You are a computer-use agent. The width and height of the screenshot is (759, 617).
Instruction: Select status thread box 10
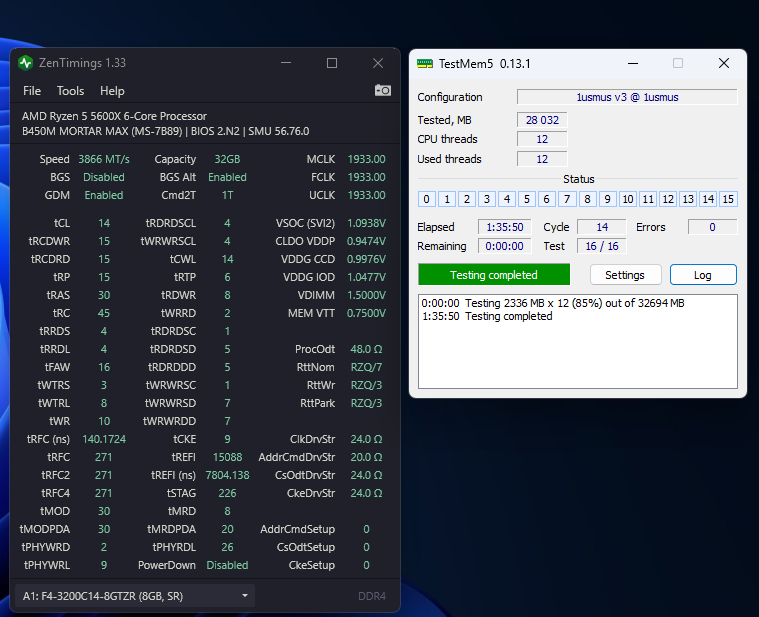pos(628,199)
